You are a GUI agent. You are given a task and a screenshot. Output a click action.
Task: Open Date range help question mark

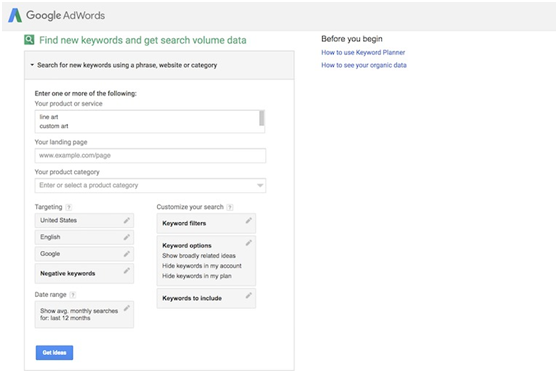[x=73, y=295]
